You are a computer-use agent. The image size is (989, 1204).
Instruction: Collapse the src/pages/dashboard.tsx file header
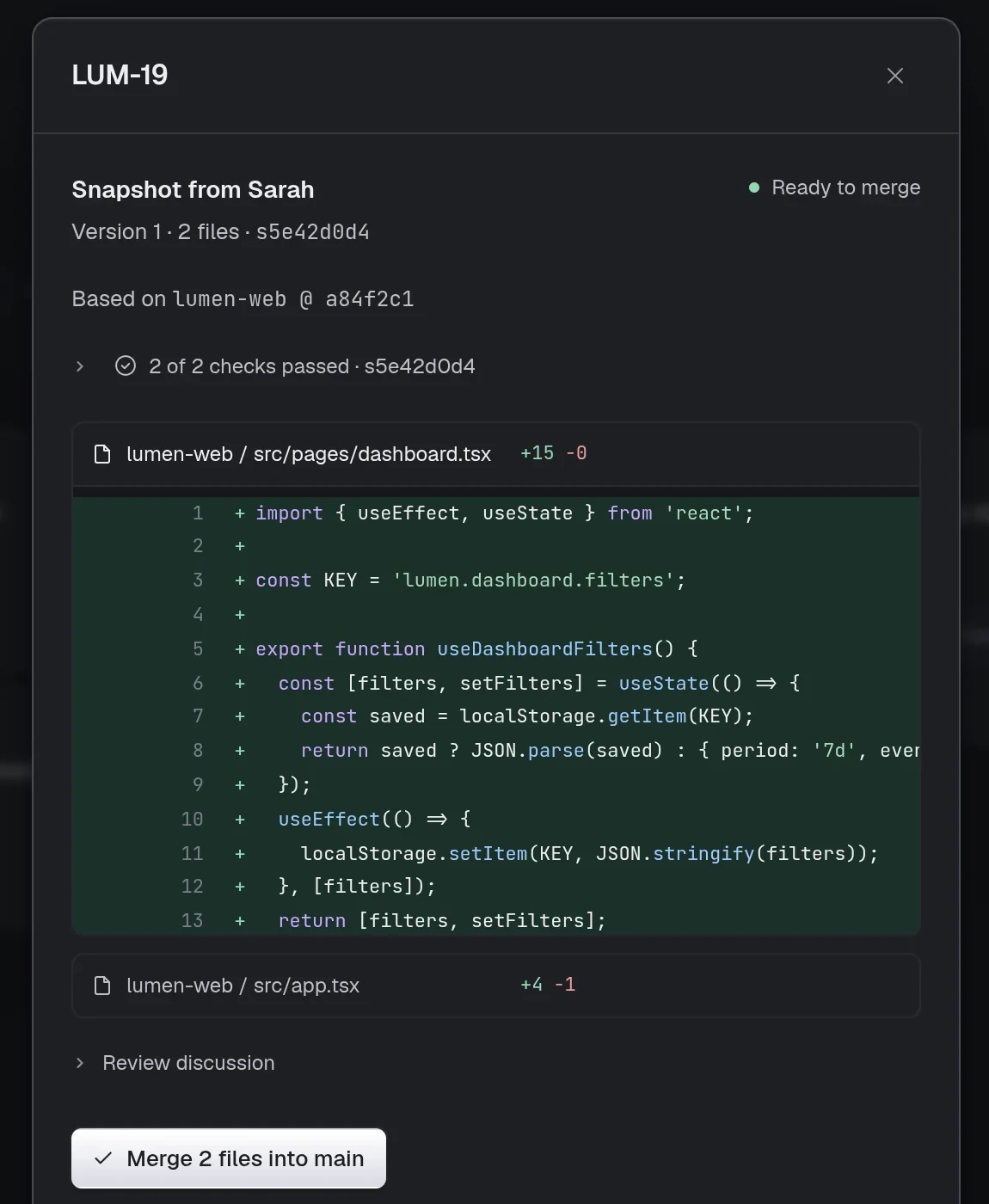tap(496, 454)
